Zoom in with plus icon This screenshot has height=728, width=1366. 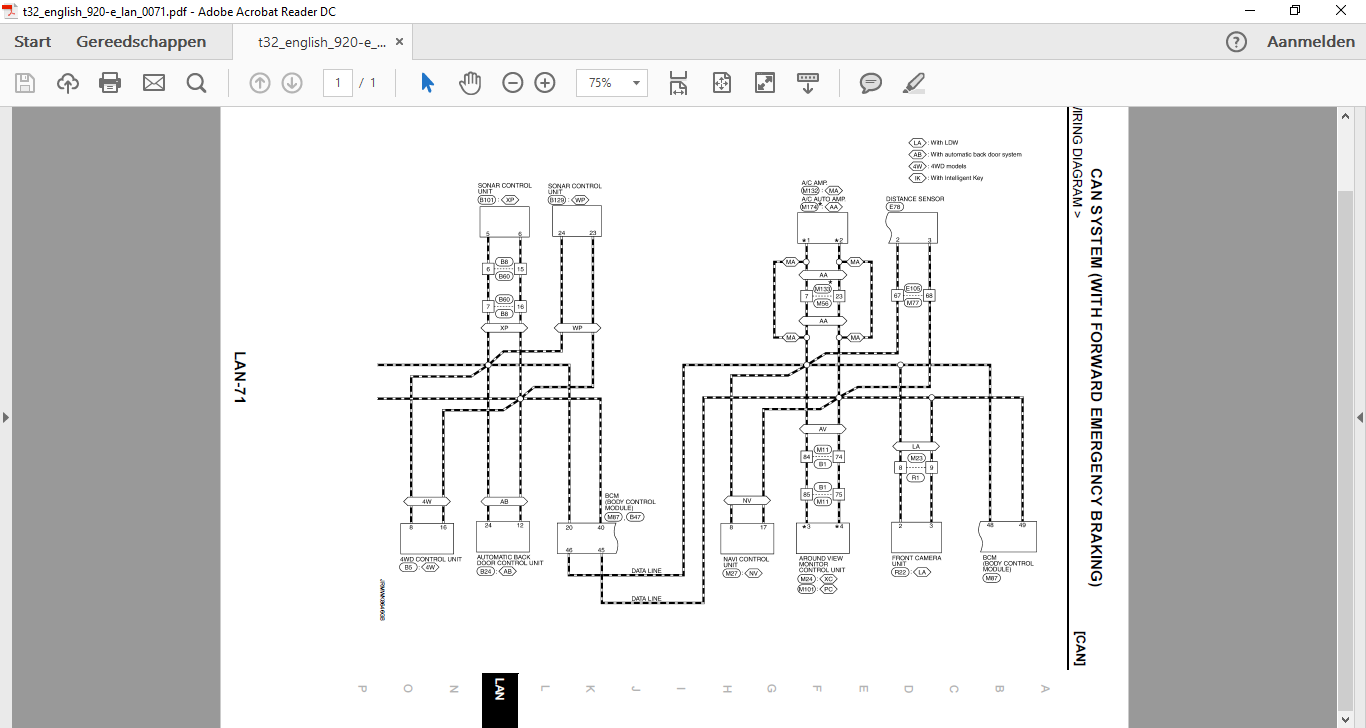pyautogui.click(x=545, y=83)
